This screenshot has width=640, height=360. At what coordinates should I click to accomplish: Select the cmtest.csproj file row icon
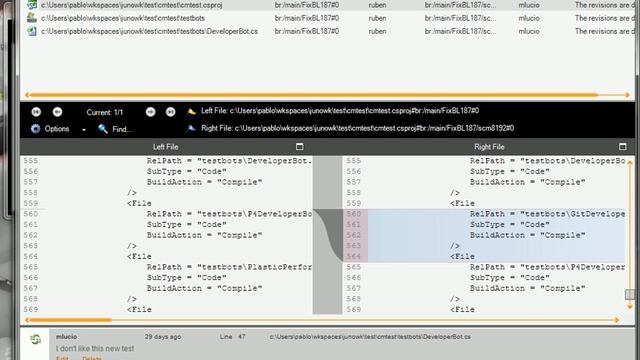point(32,5)
